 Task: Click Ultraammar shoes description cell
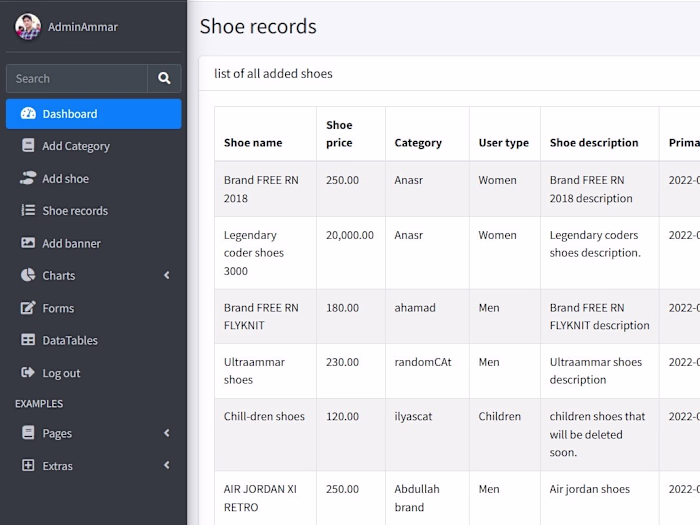tap(600, 371)
